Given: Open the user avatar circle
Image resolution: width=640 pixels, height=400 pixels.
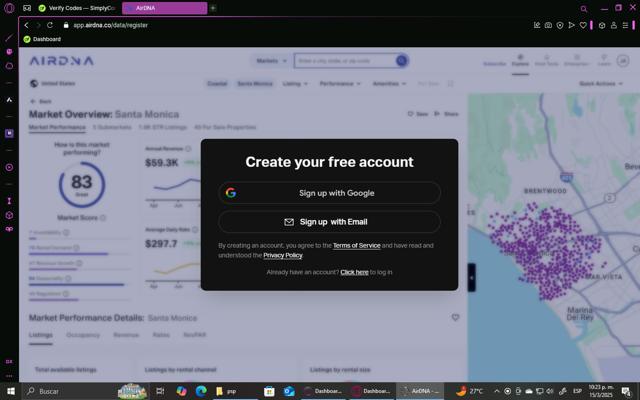Looking at the screenshot, I should point(623,61).
